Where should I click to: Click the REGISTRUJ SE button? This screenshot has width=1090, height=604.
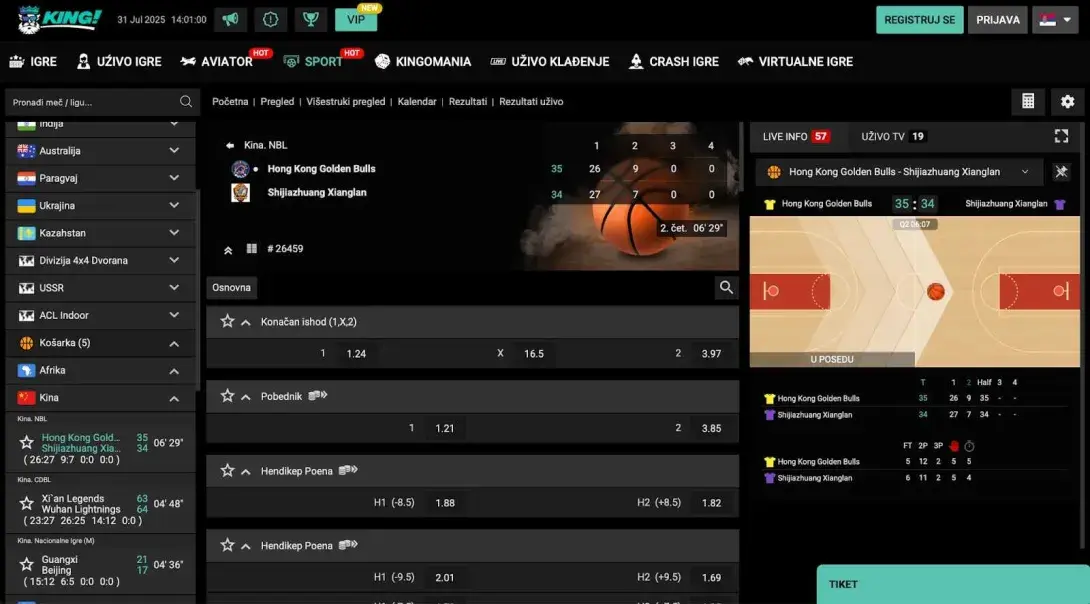919,20
